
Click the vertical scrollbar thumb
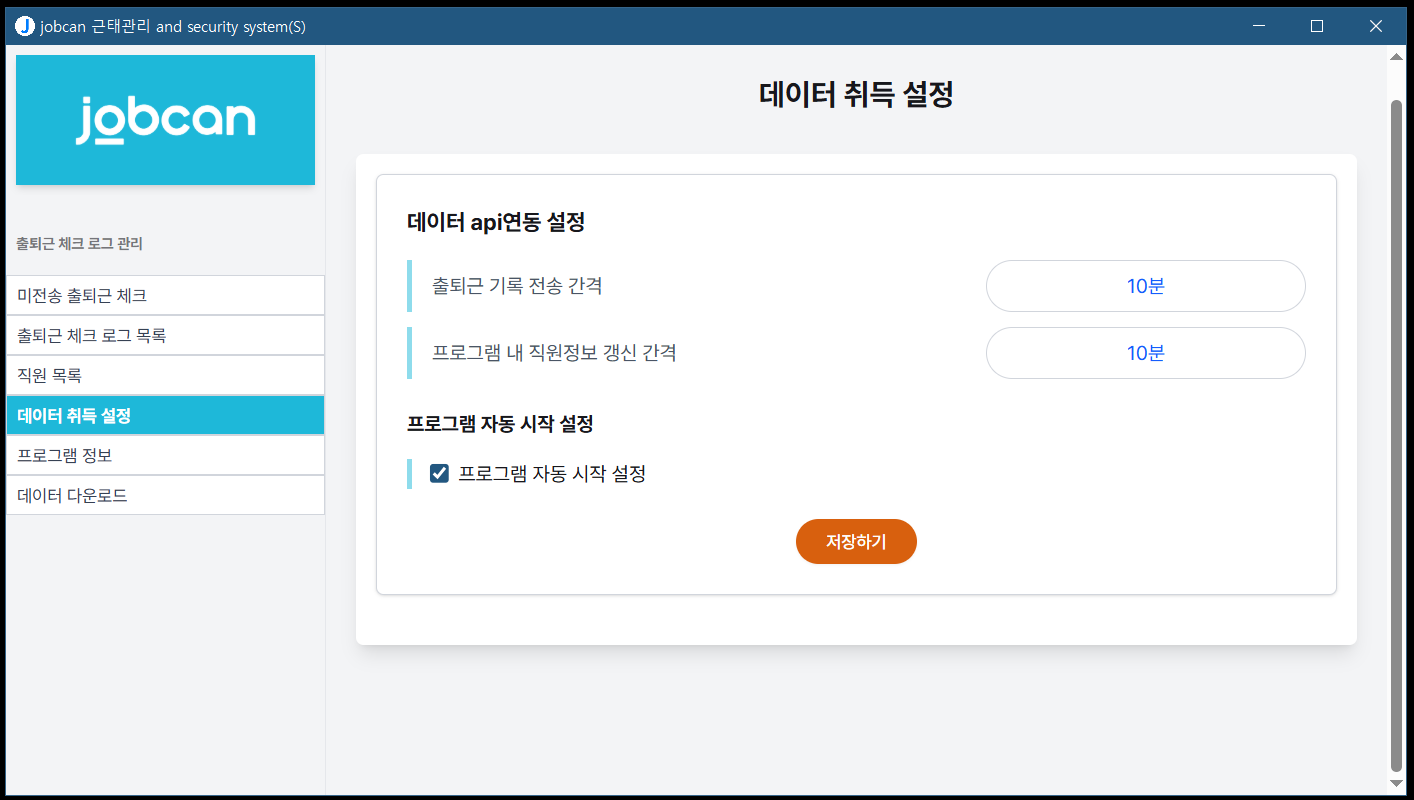click(1396, 430)
